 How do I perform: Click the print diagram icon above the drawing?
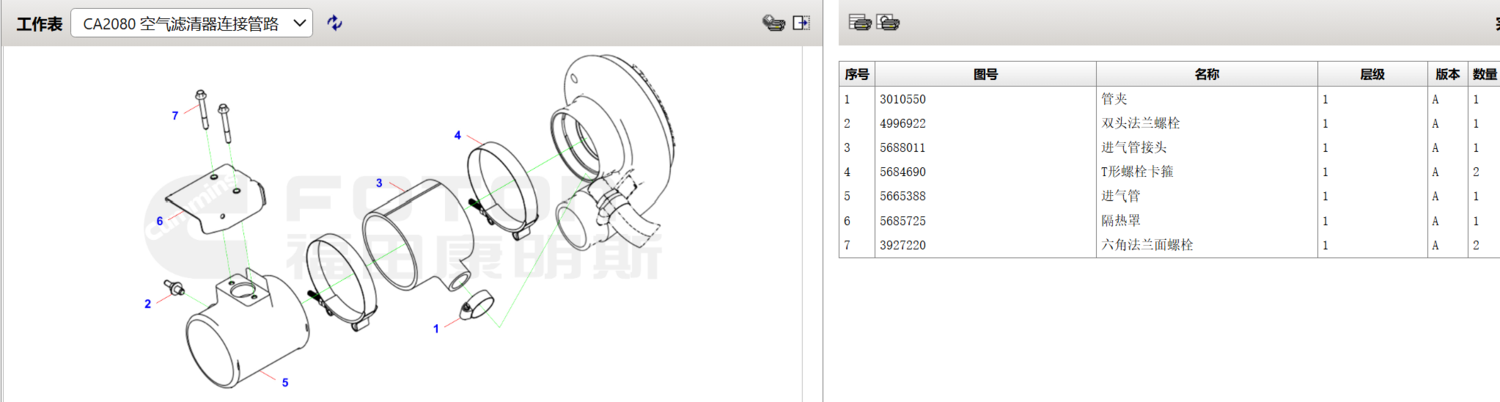point(772,23)
